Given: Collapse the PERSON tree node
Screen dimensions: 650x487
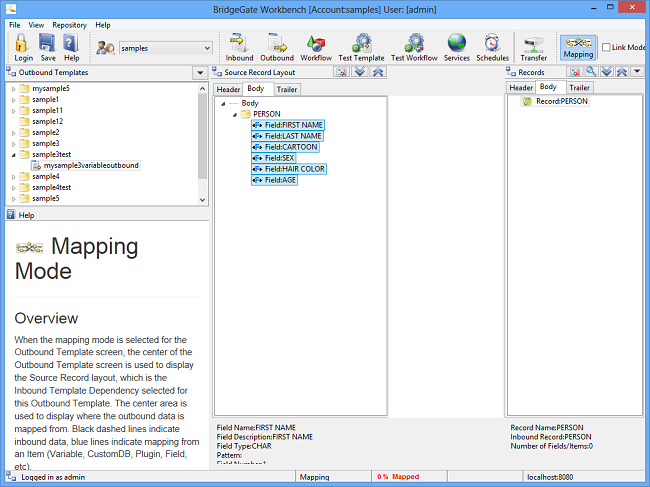Looking at the screenshot, I should coord(235,114).
